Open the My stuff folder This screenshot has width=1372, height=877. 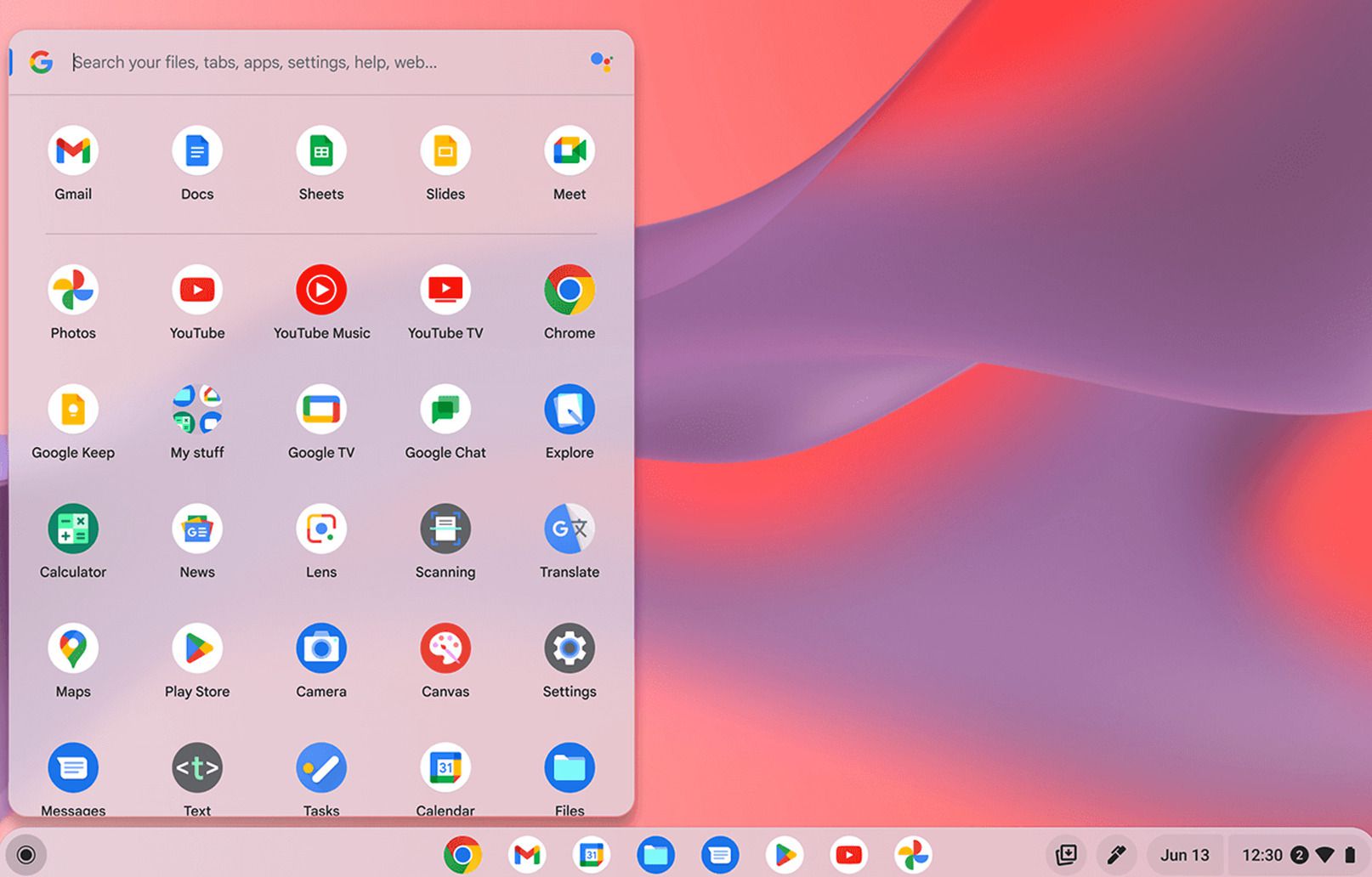click(x=197, y=410)
